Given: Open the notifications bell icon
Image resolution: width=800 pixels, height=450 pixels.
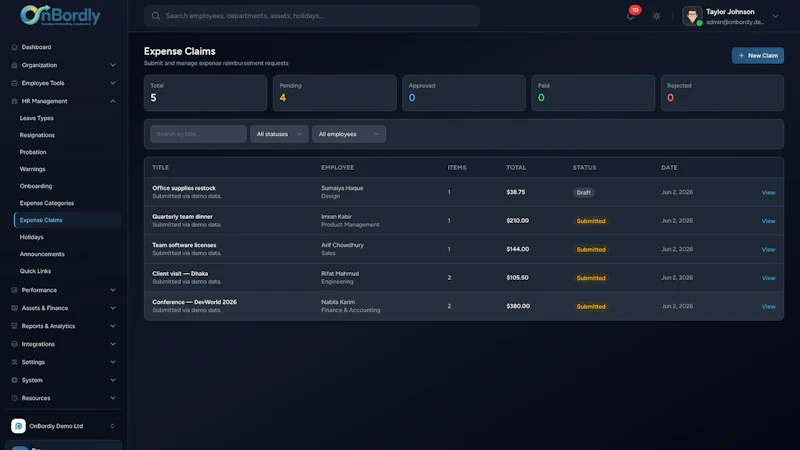Looking at the screenshot, I should [x=630, y=16].
